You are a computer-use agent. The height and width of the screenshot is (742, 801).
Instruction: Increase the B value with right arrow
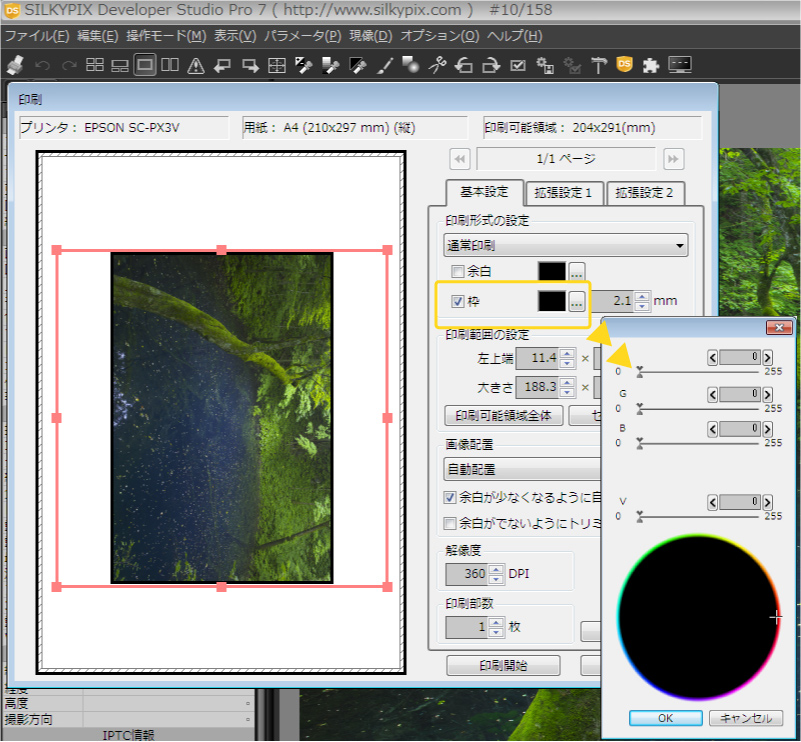tap(767, 429)
